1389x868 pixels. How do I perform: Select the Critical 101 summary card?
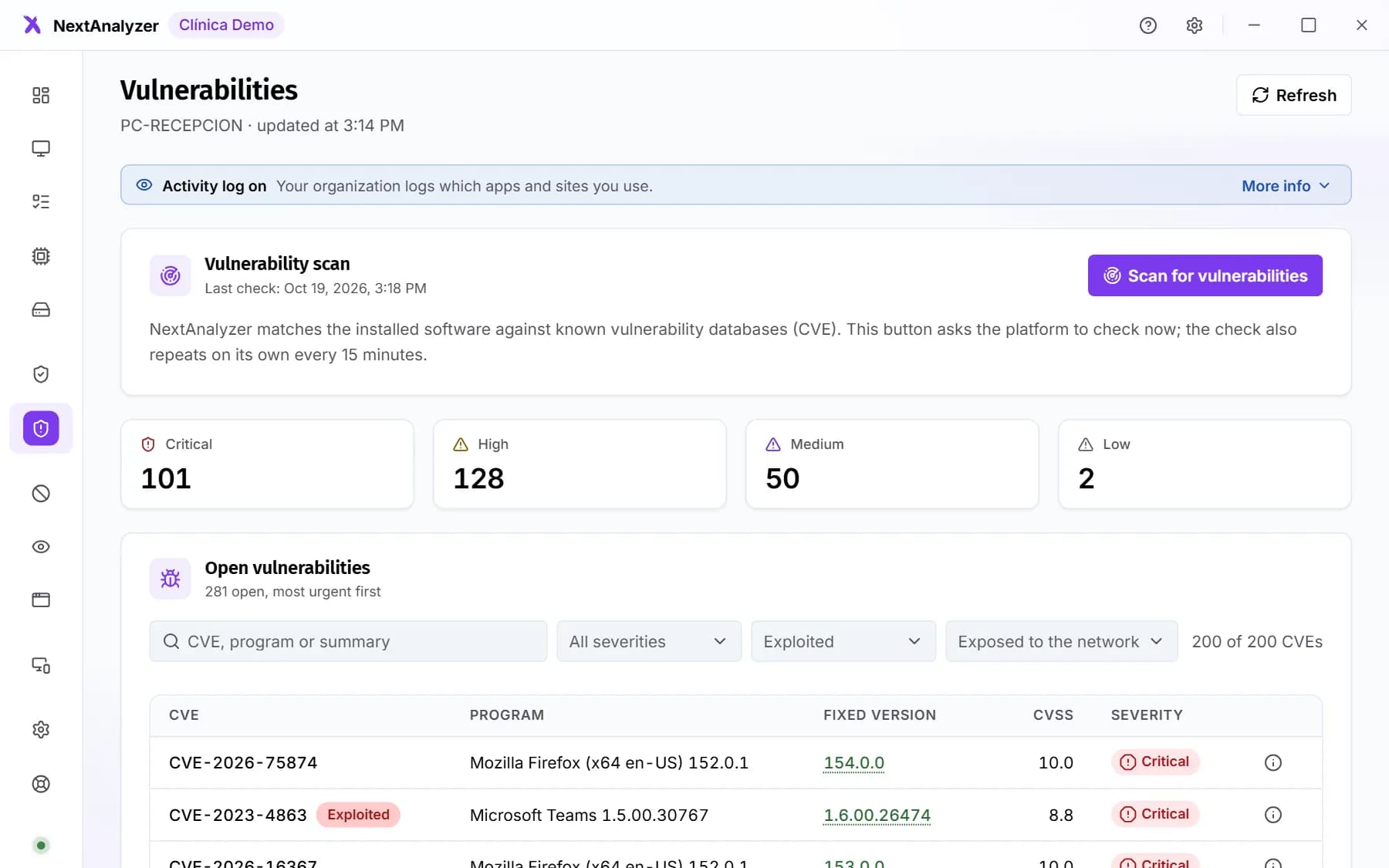point(267,464)
